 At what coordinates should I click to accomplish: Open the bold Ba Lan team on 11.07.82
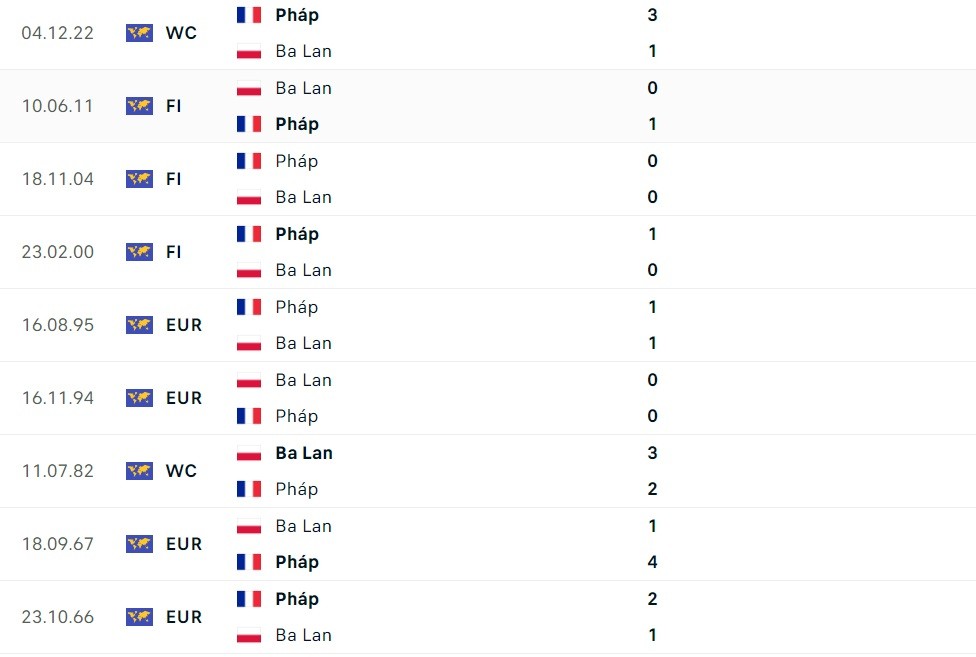pyautogui.click(x=304, y=453)
